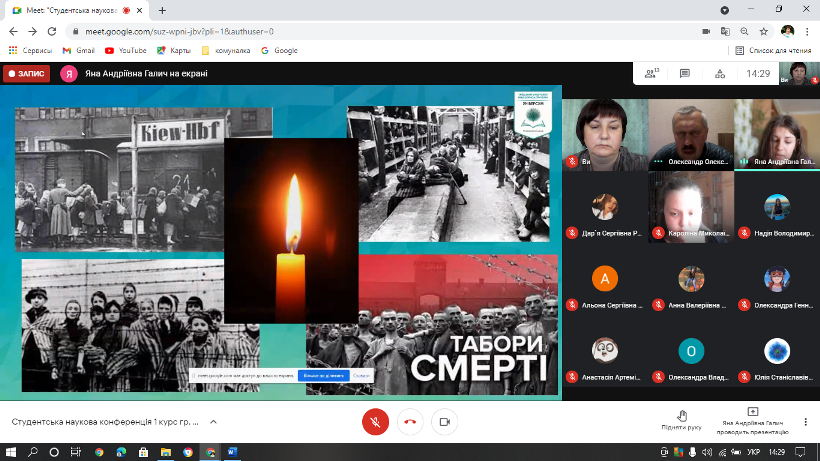820x461 pixels.
Task: Bookmark this page with the star icon
Action: point(763,31)
